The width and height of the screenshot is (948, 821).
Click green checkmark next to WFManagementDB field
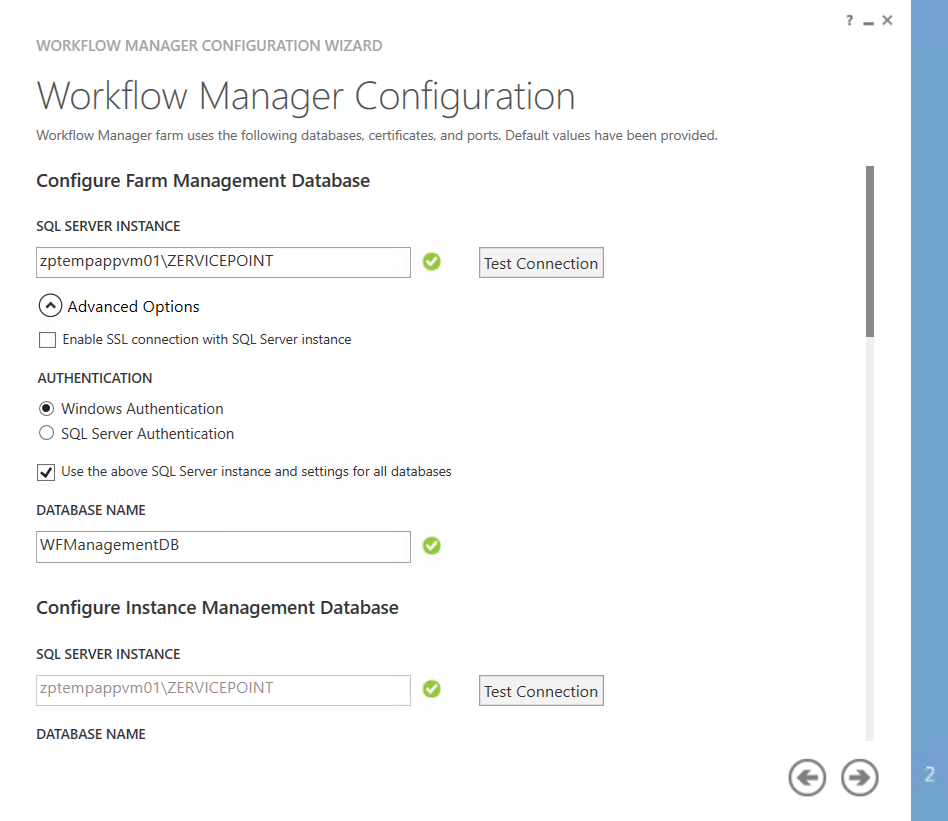tap(432, 546)
